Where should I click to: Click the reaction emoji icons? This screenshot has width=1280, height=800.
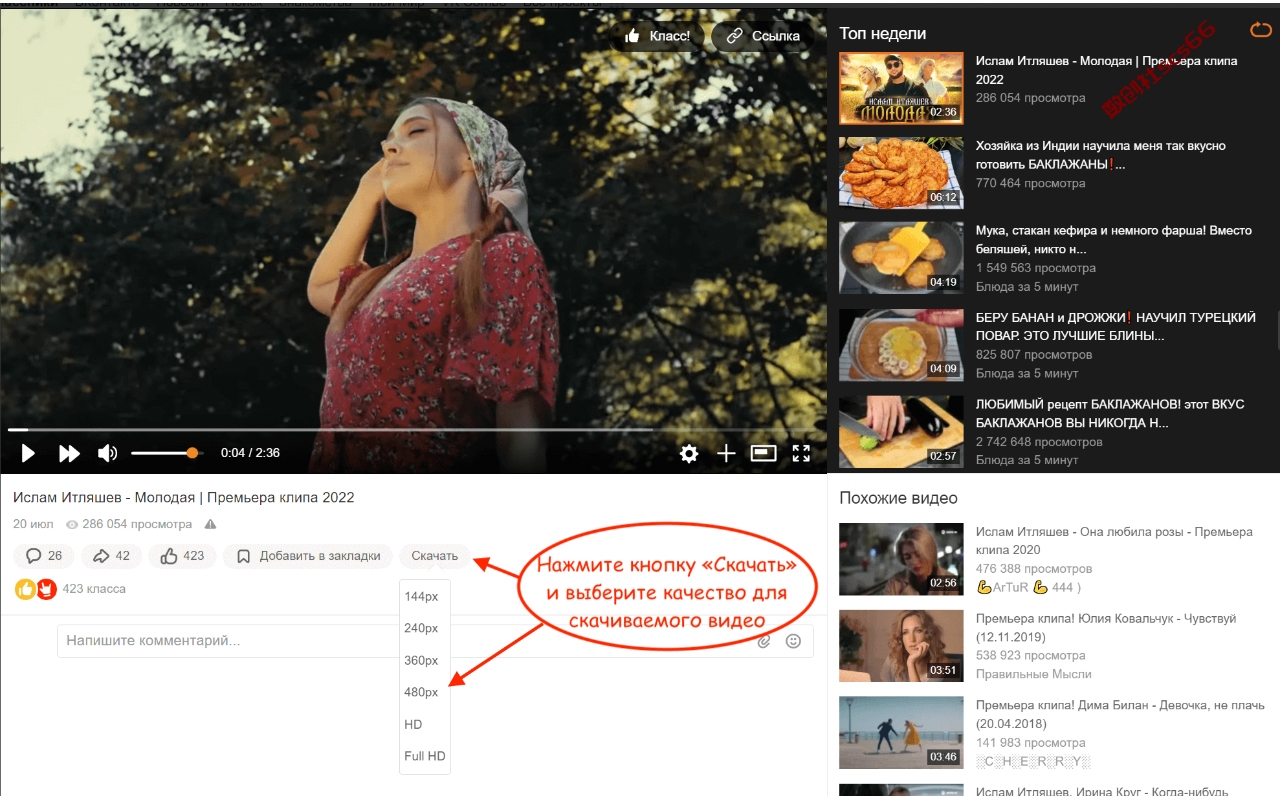click(x=36, y=589)
